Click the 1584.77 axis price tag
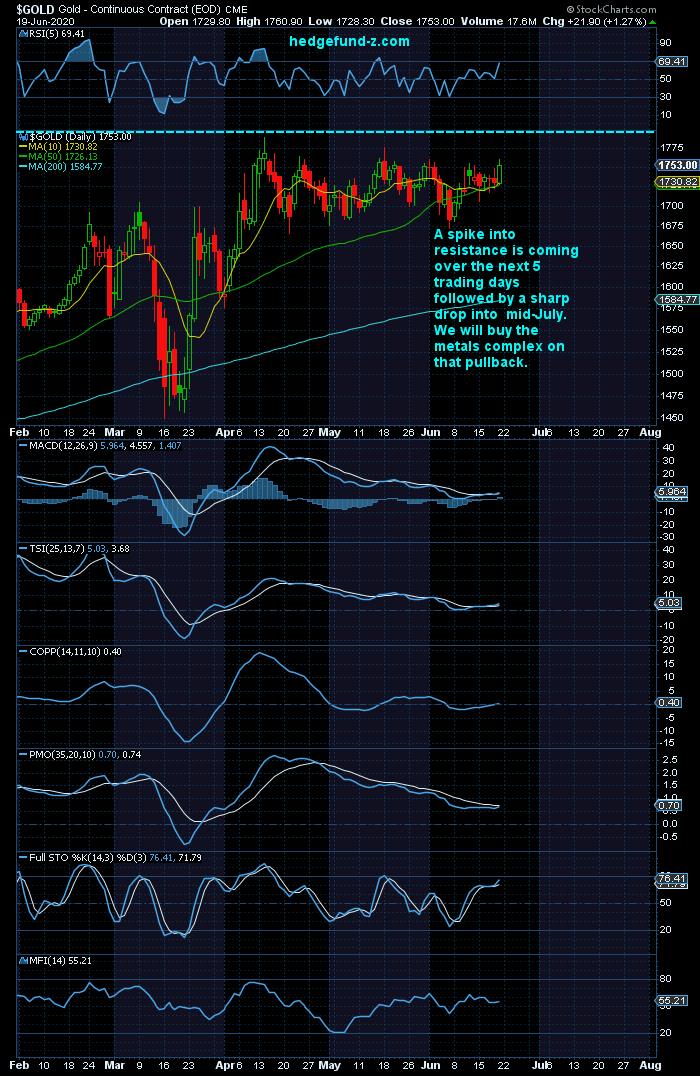 (x=677, y=300)
